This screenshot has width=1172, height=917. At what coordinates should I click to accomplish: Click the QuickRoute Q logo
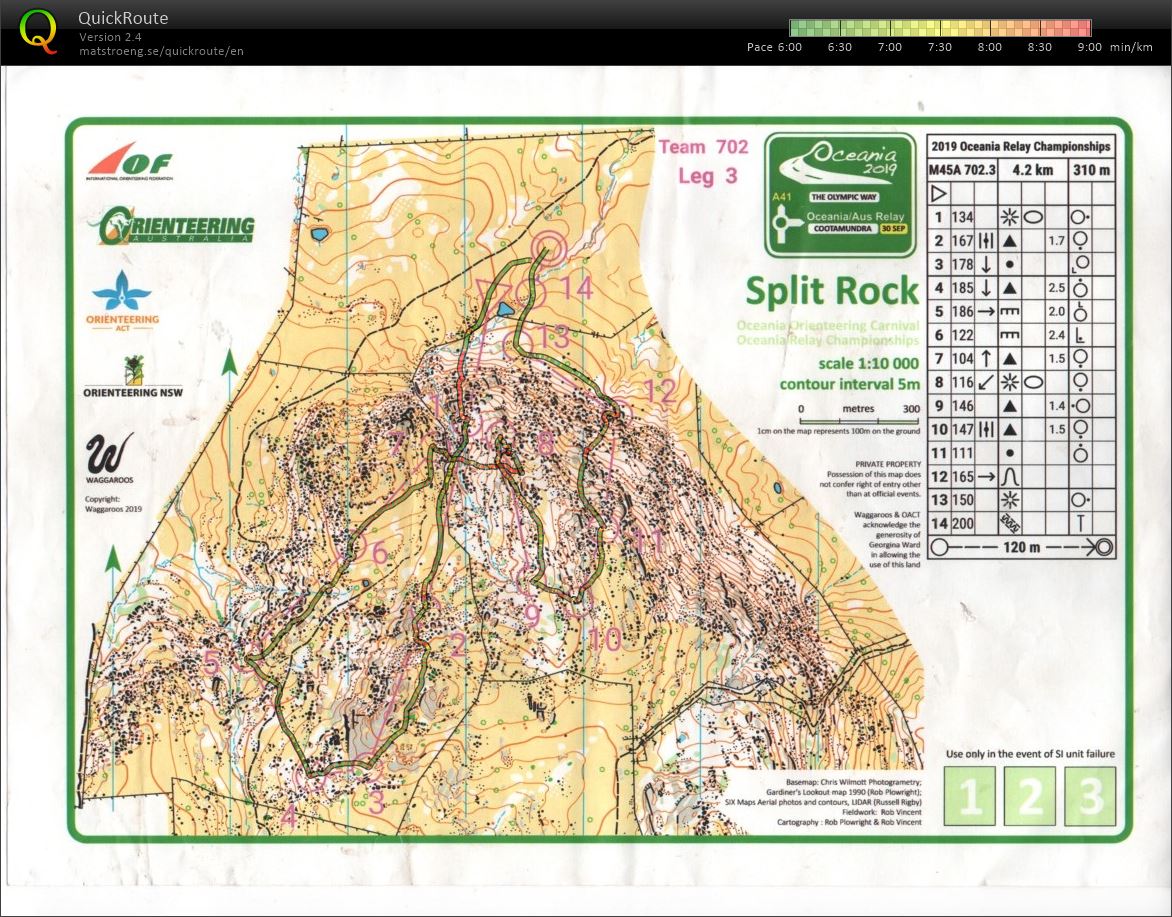[38, 30]
